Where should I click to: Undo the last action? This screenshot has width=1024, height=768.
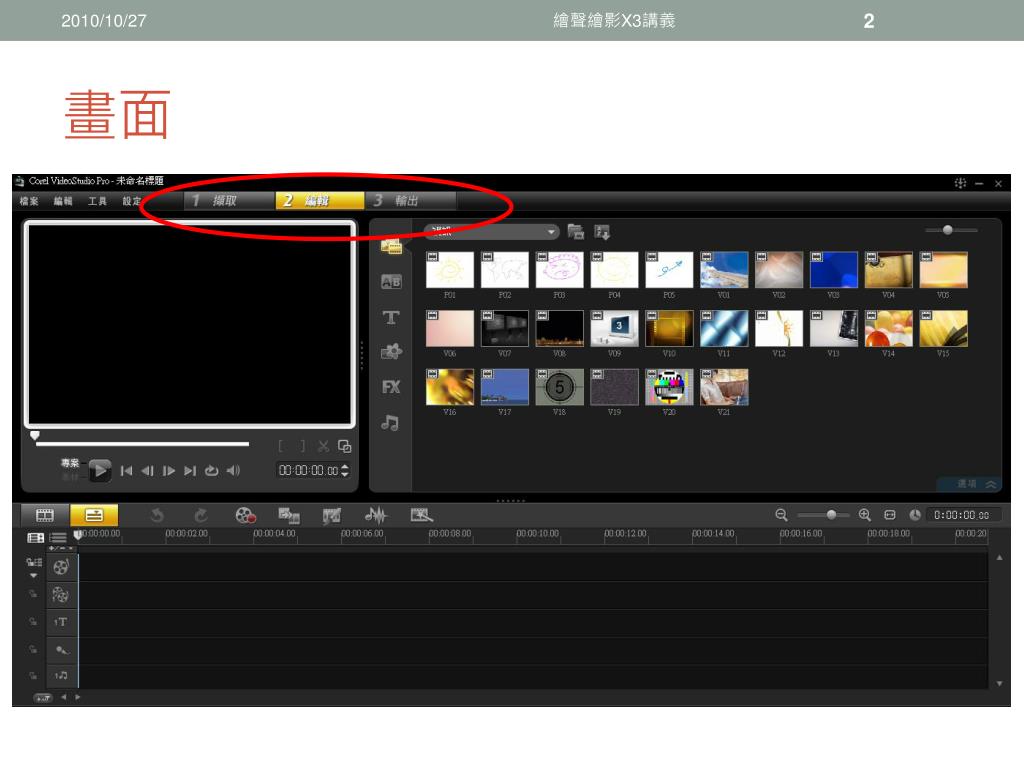pyautogui.click(x=157, y=515)
